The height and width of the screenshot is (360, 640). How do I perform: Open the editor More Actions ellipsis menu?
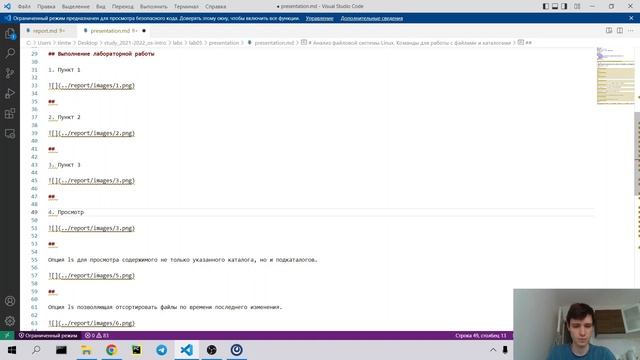tap(631, 31)
